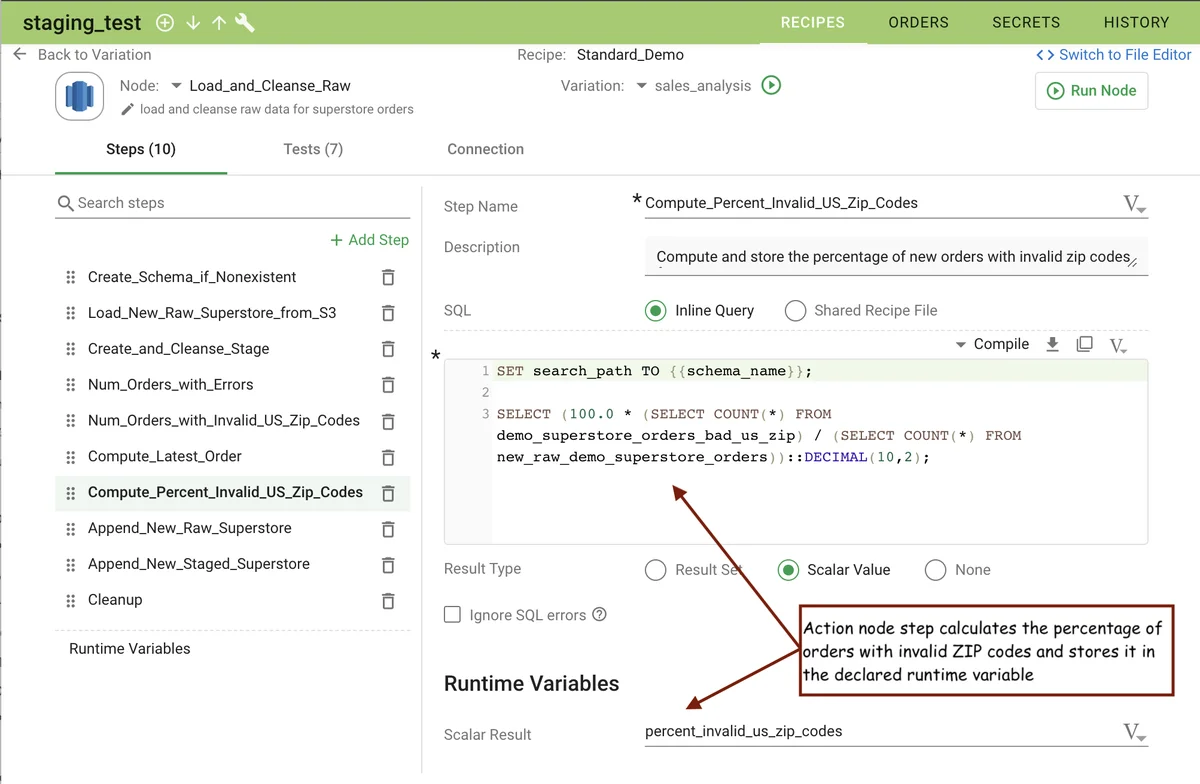The image size is (1200, 784).
Task: Click the wrench settings icon in the header
Action: pyautogui.click(x=245, y=21)
